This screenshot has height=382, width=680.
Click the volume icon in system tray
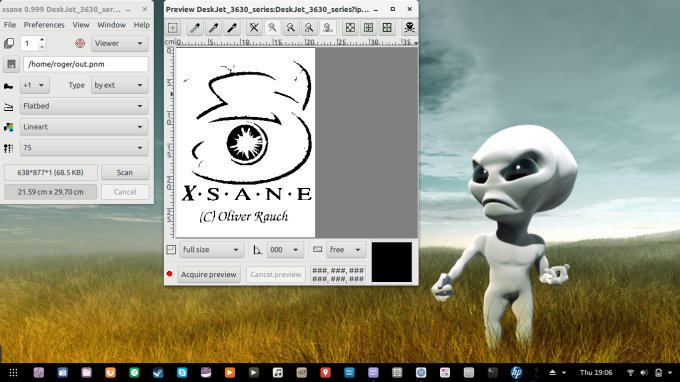point(644,372)
